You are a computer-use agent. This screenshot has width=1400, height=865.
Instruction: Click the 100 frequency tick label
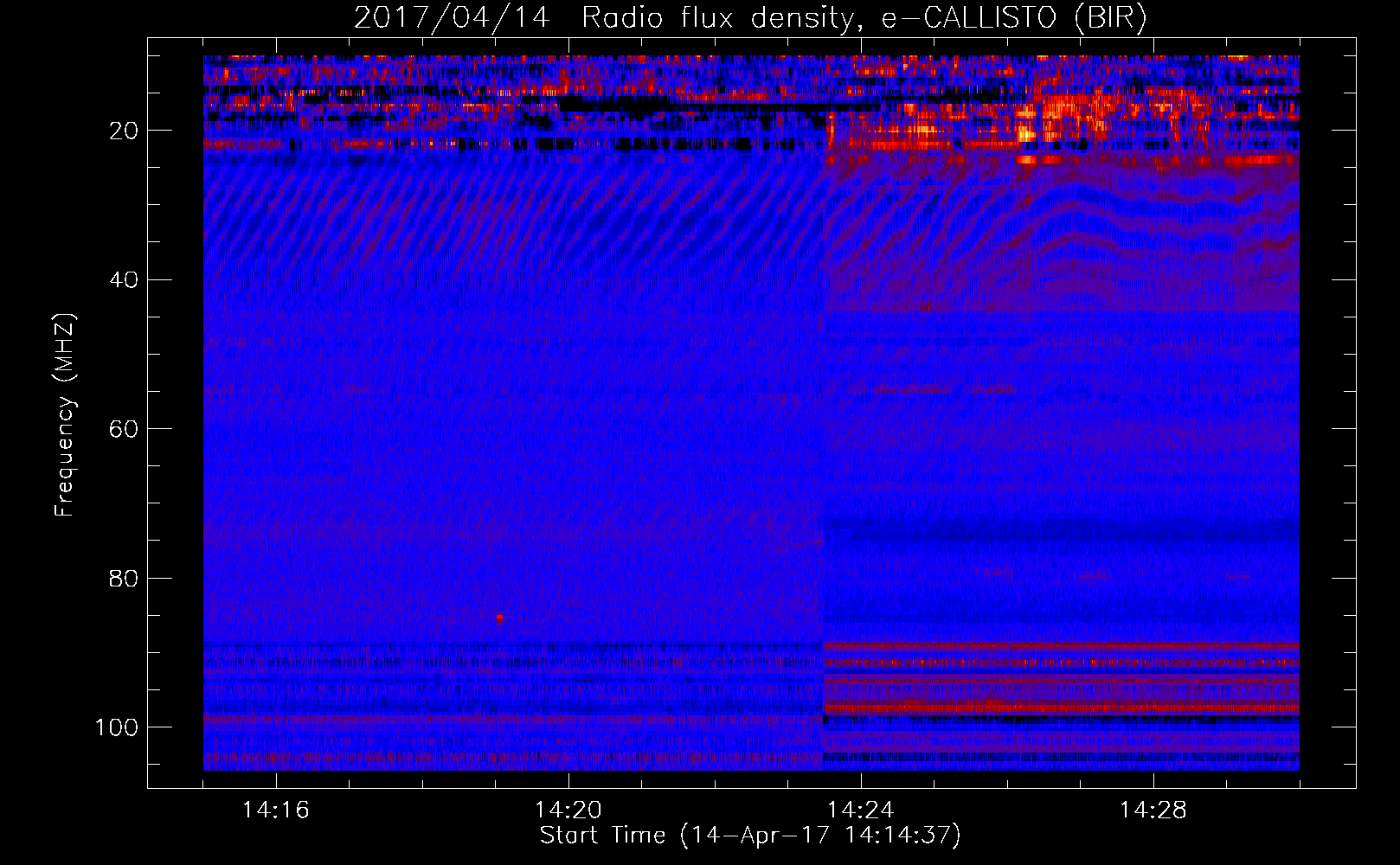point(117,727)
